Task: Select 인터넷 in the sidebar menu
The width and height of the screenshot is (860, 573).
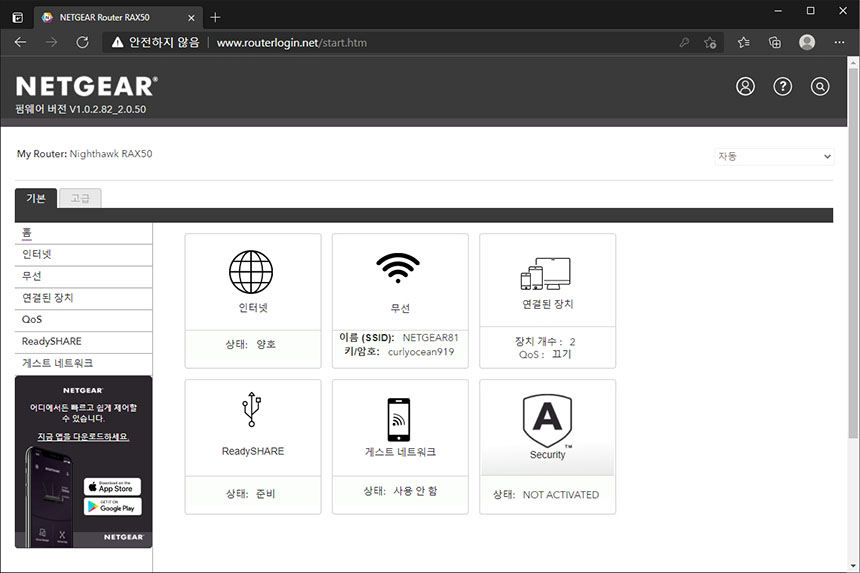Action: tap(83, 254)
